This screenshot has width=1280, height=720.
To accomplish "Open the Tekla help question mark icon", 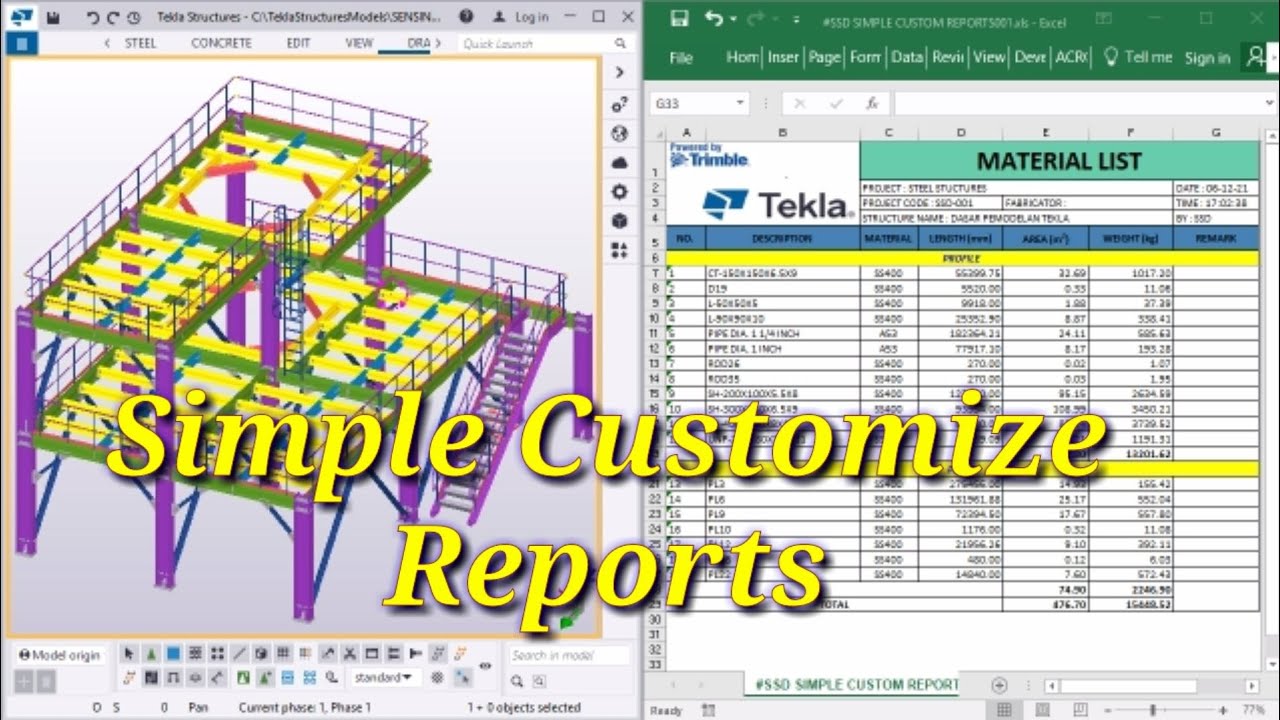I will tap(466, 17).
